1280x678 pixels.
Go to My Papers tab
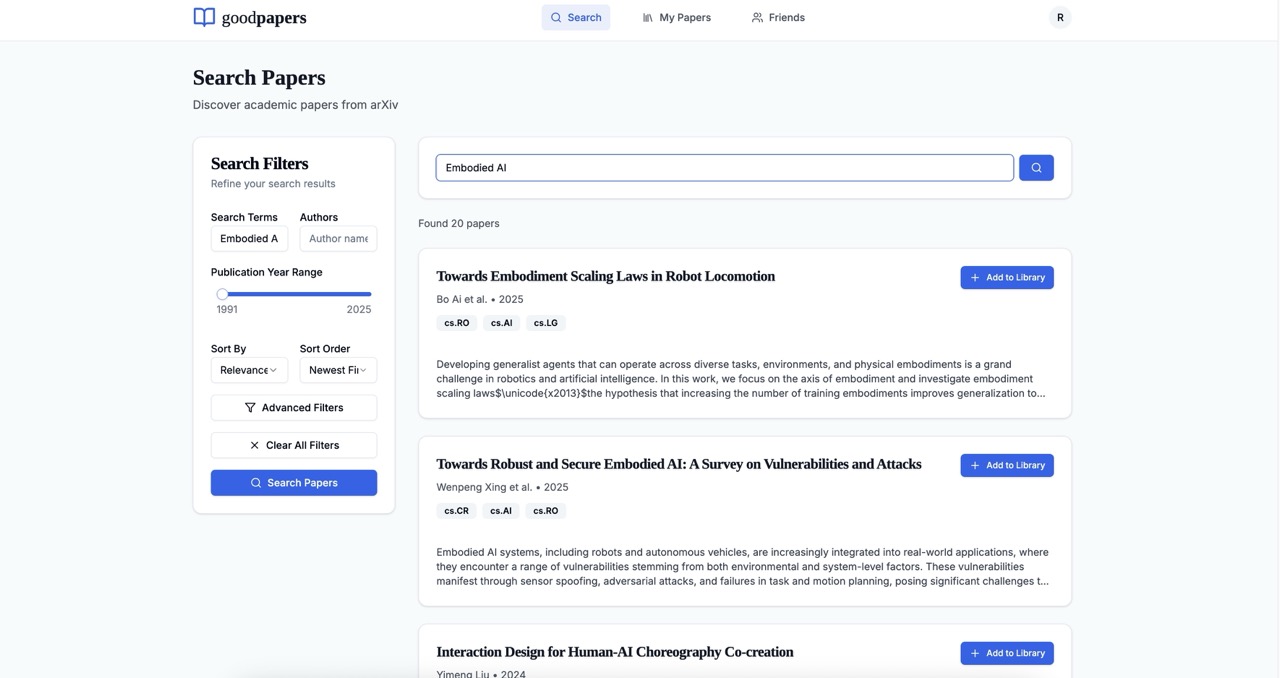point(677,17)
